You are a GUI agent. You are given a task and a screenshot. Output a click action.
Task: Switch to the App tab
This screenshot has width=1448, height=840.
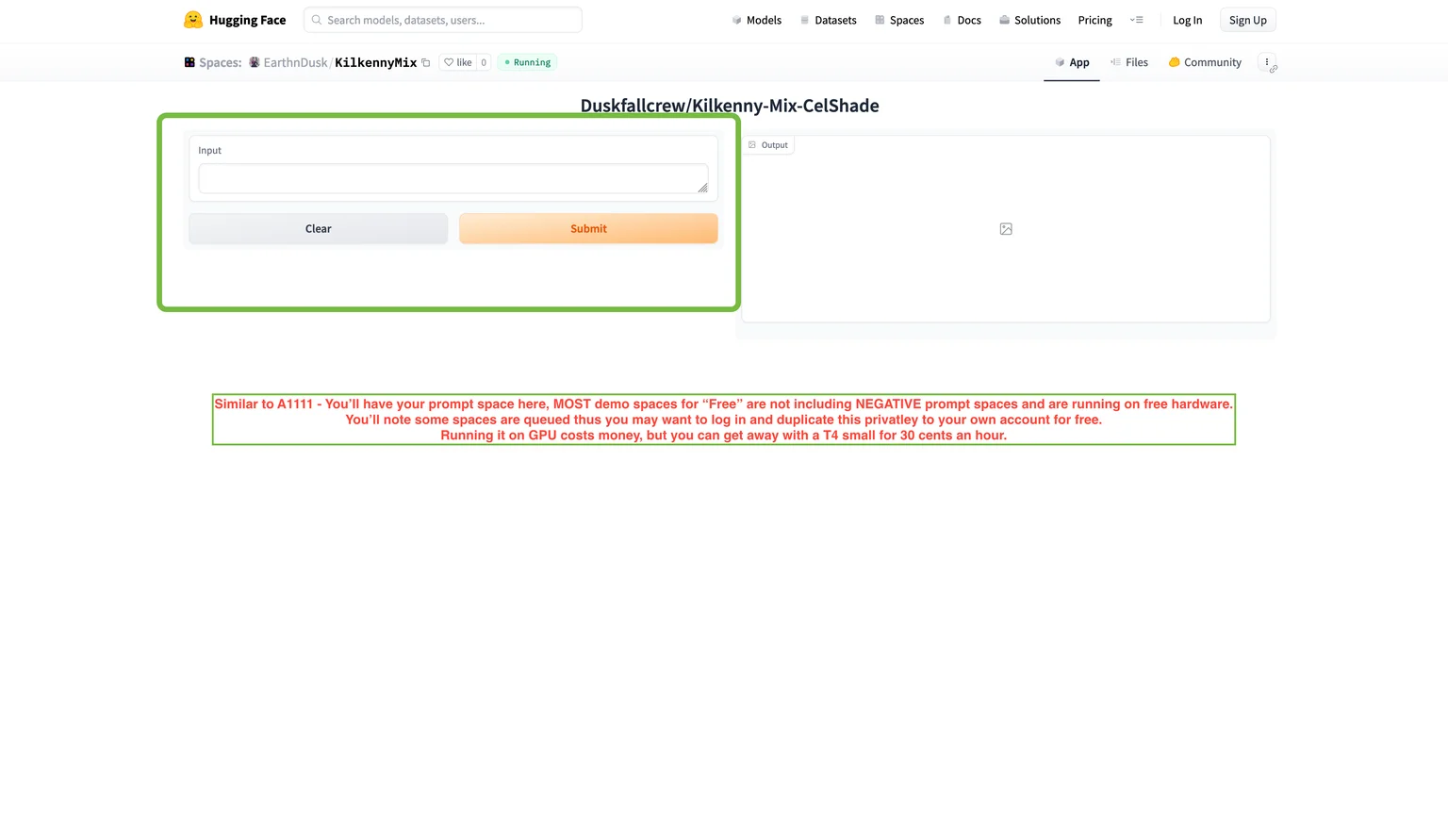click(1072, 62)
